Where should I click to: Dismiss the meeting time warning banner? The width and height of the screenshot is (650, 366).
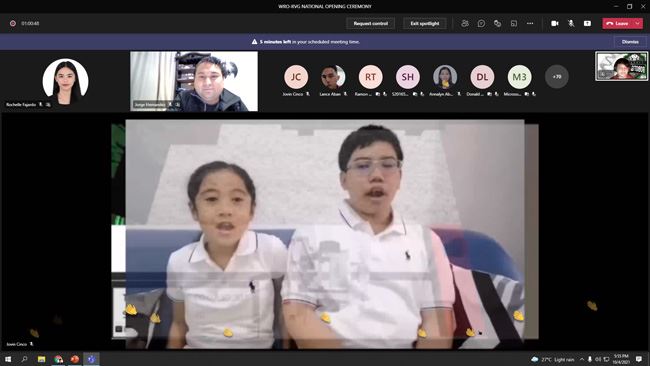[630, 42]
